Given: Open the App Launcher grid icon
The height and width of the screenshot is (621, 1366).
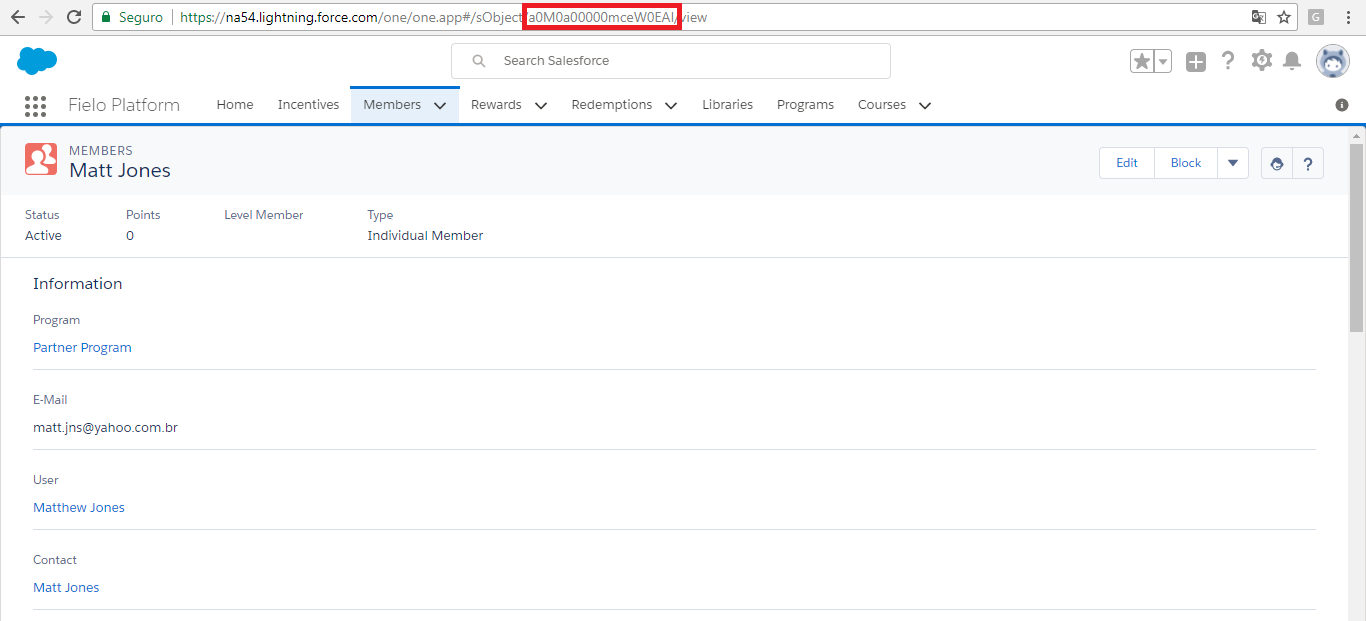Looking at the screenshot, I should point(35,105).
